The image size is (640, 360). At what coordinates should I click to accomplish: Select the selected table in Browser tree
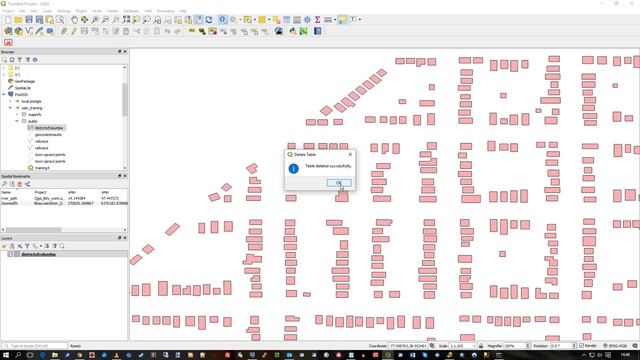point(48,128)
